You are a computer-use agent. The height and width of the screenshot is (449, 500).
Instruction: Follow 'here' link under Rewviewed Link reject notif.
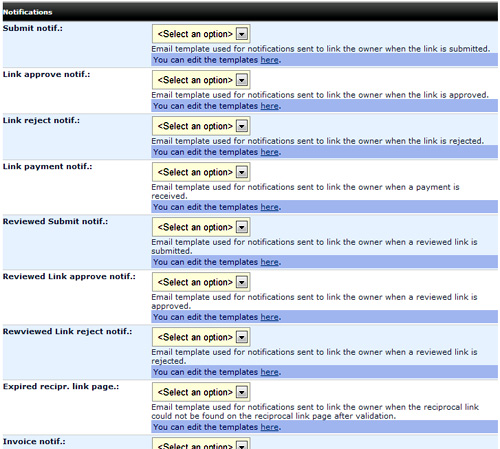[269, 372]
